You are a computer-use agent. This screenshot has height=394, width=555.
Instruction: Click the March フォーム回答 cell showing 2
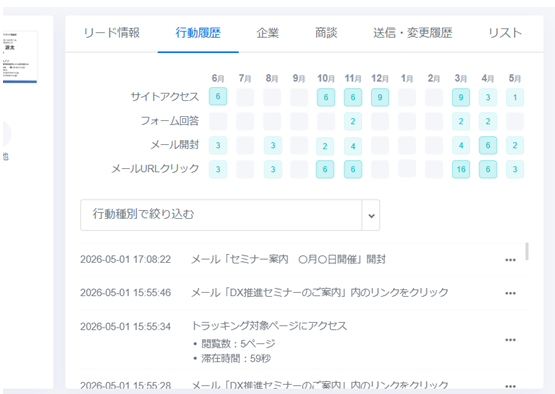(461, 121)
